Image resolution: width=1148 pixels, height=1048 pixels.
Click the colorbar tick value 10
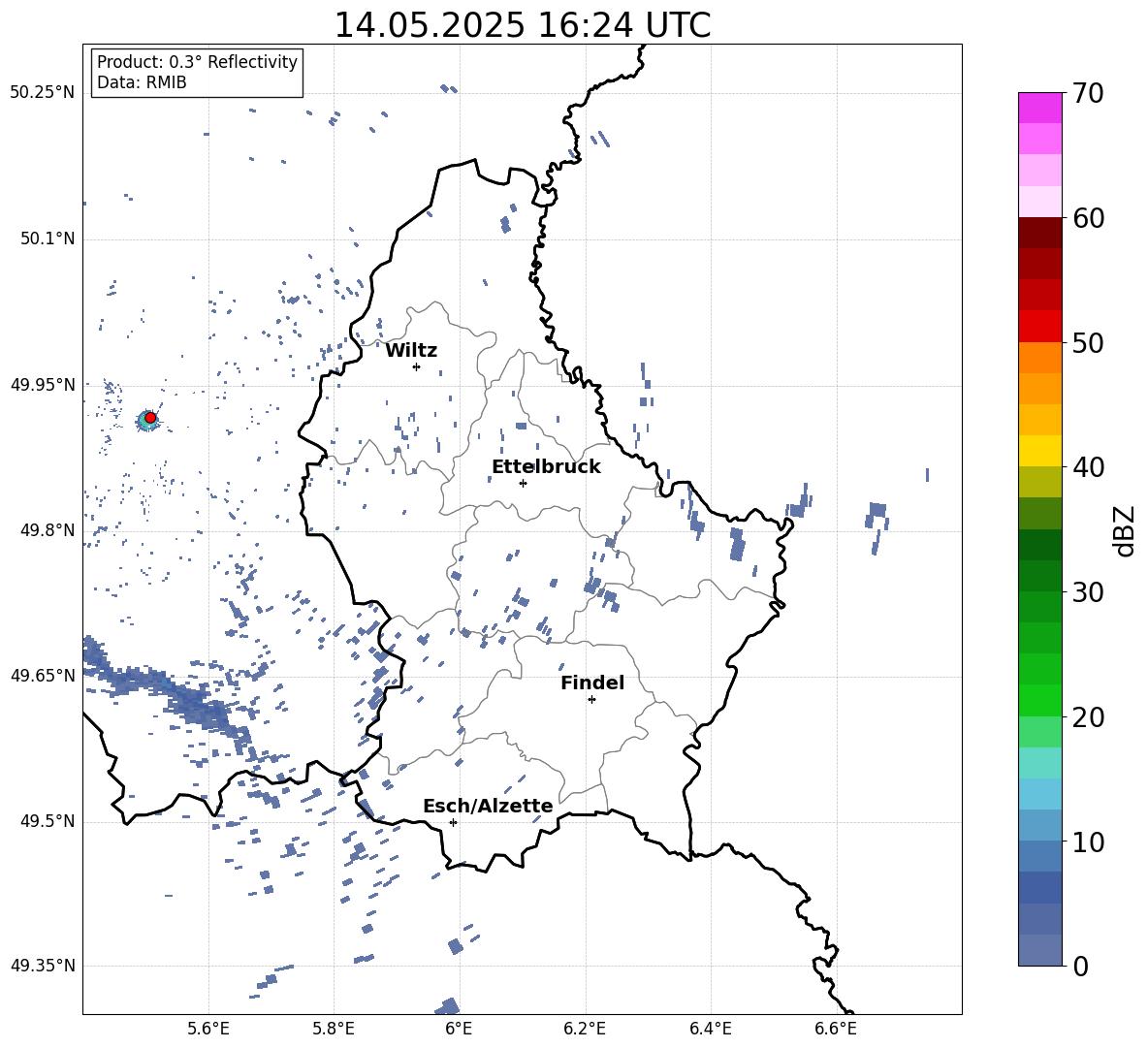pos(1088,842)
